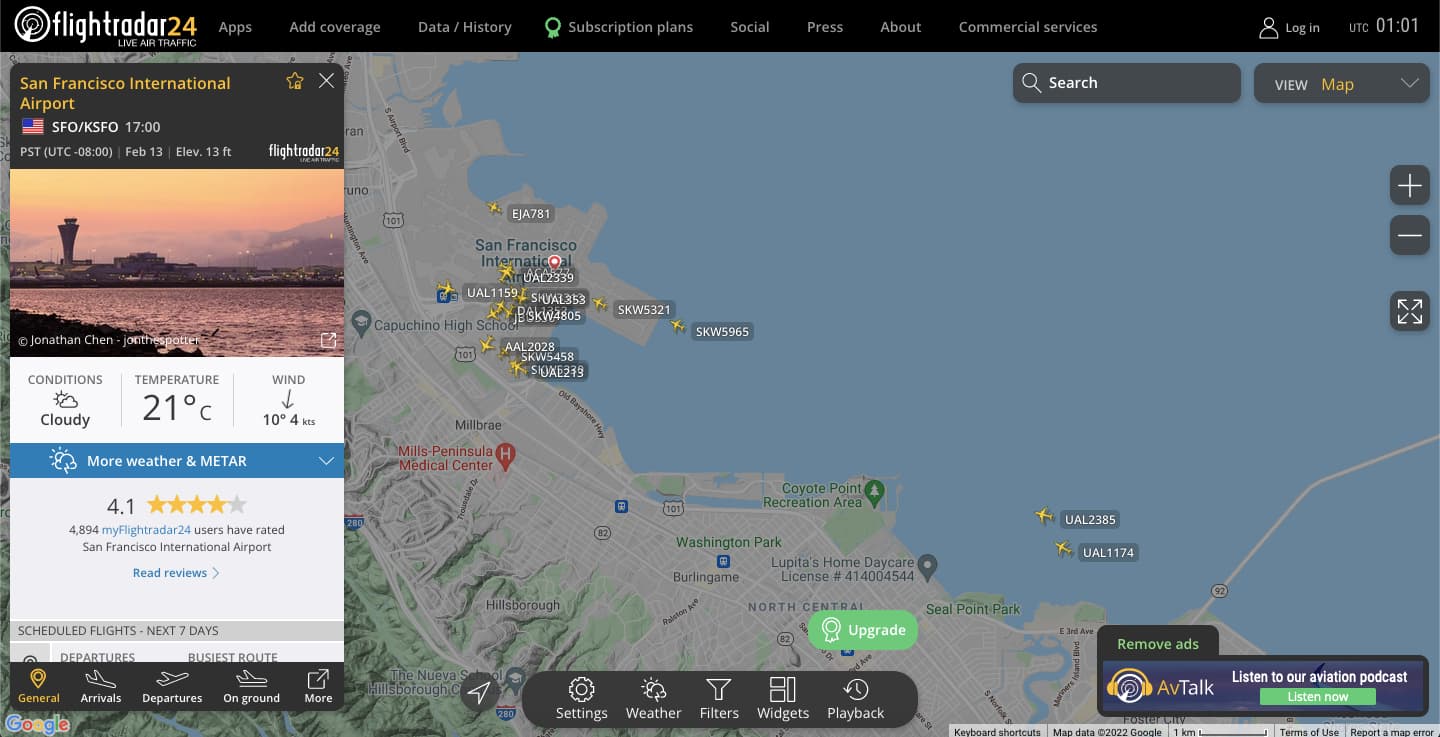Expand More weather & METAR section
Viewport: 1440px width, 737px height.
(x=177, y=461)
